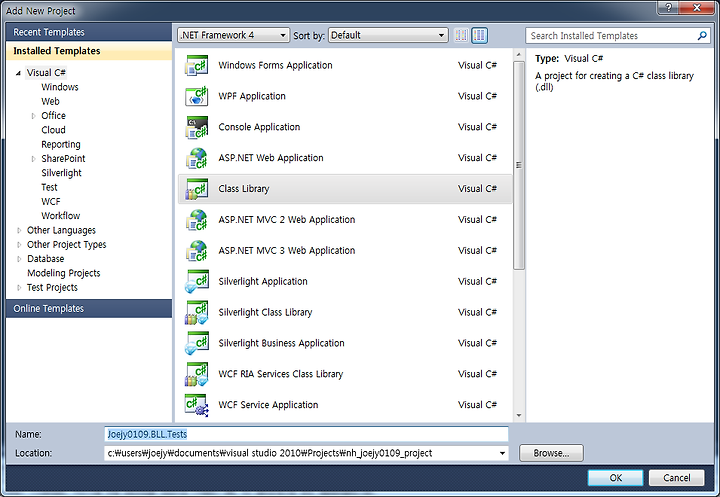Viewport: 720px width, 497px height.
Task: Click the template list scrollbar thumb
Action: point(518,165)
